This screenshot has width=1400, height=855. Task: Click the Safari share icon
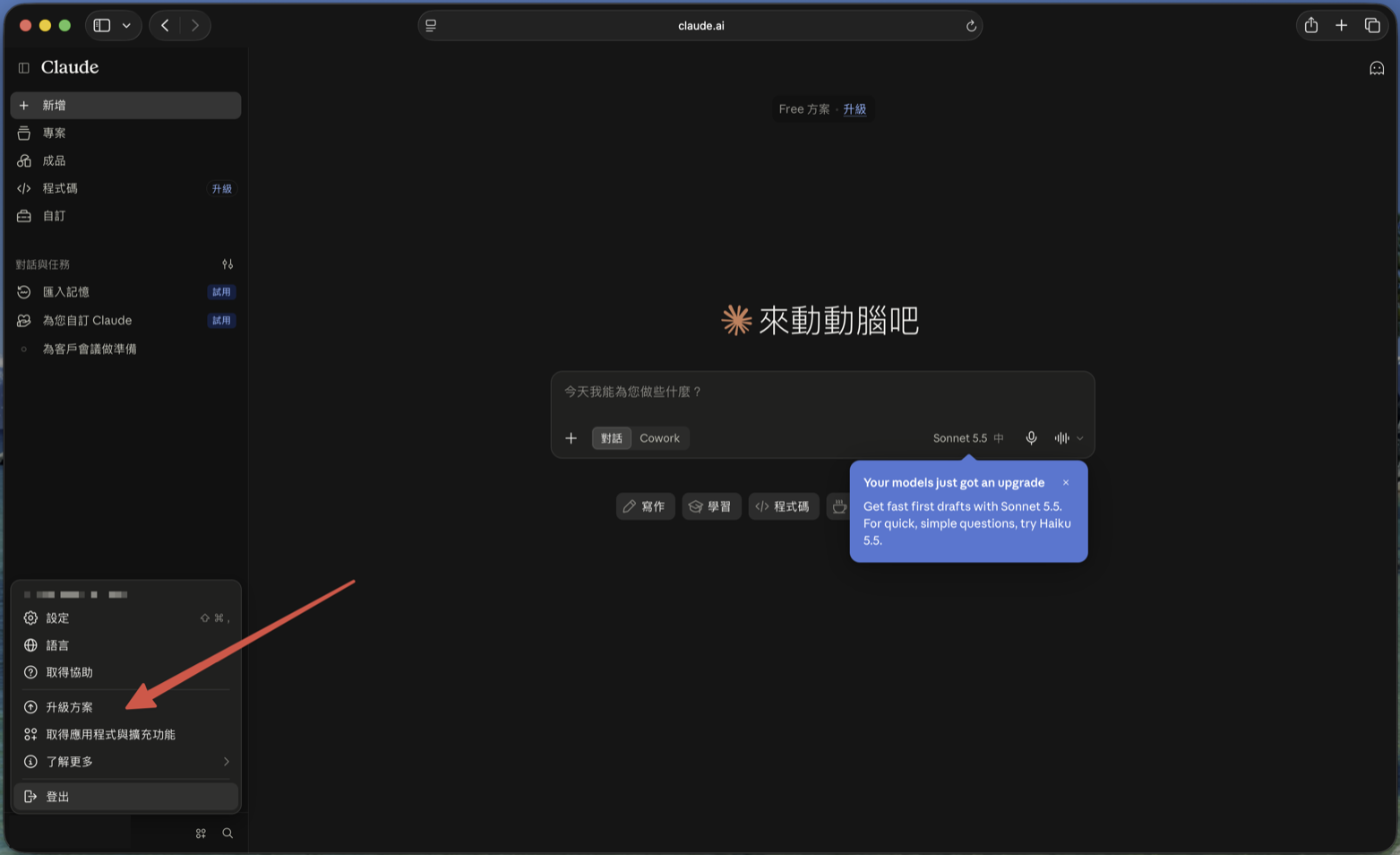point(1311,25)
